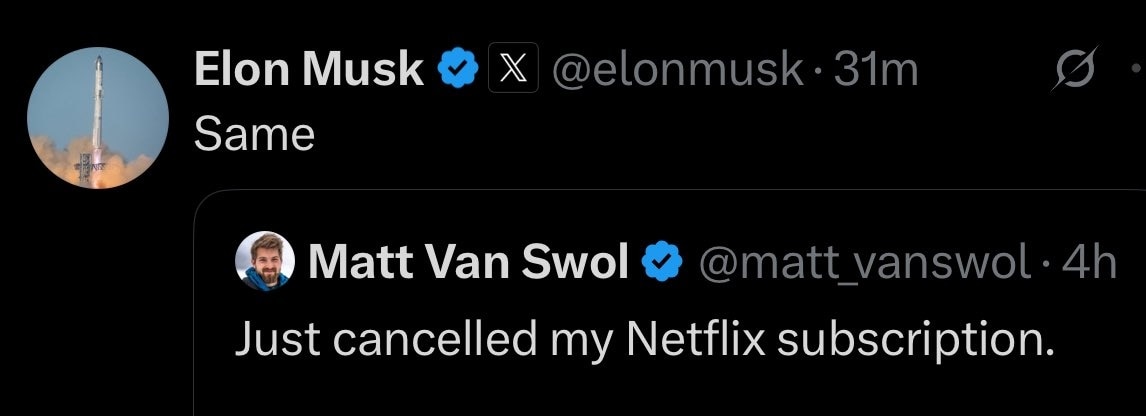Click the word "Just" in the quoted post
Viewport: 1146px width, 416px height.
point(274,340)
